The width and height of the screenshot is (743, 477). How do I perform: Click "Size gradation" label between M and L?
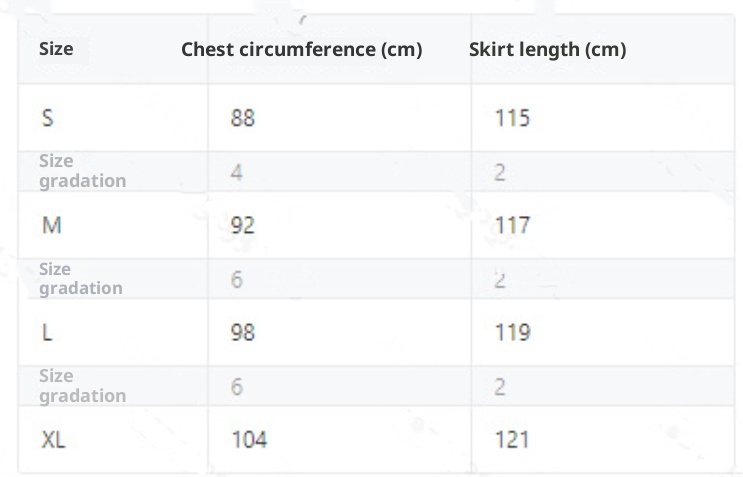(80, 279)
